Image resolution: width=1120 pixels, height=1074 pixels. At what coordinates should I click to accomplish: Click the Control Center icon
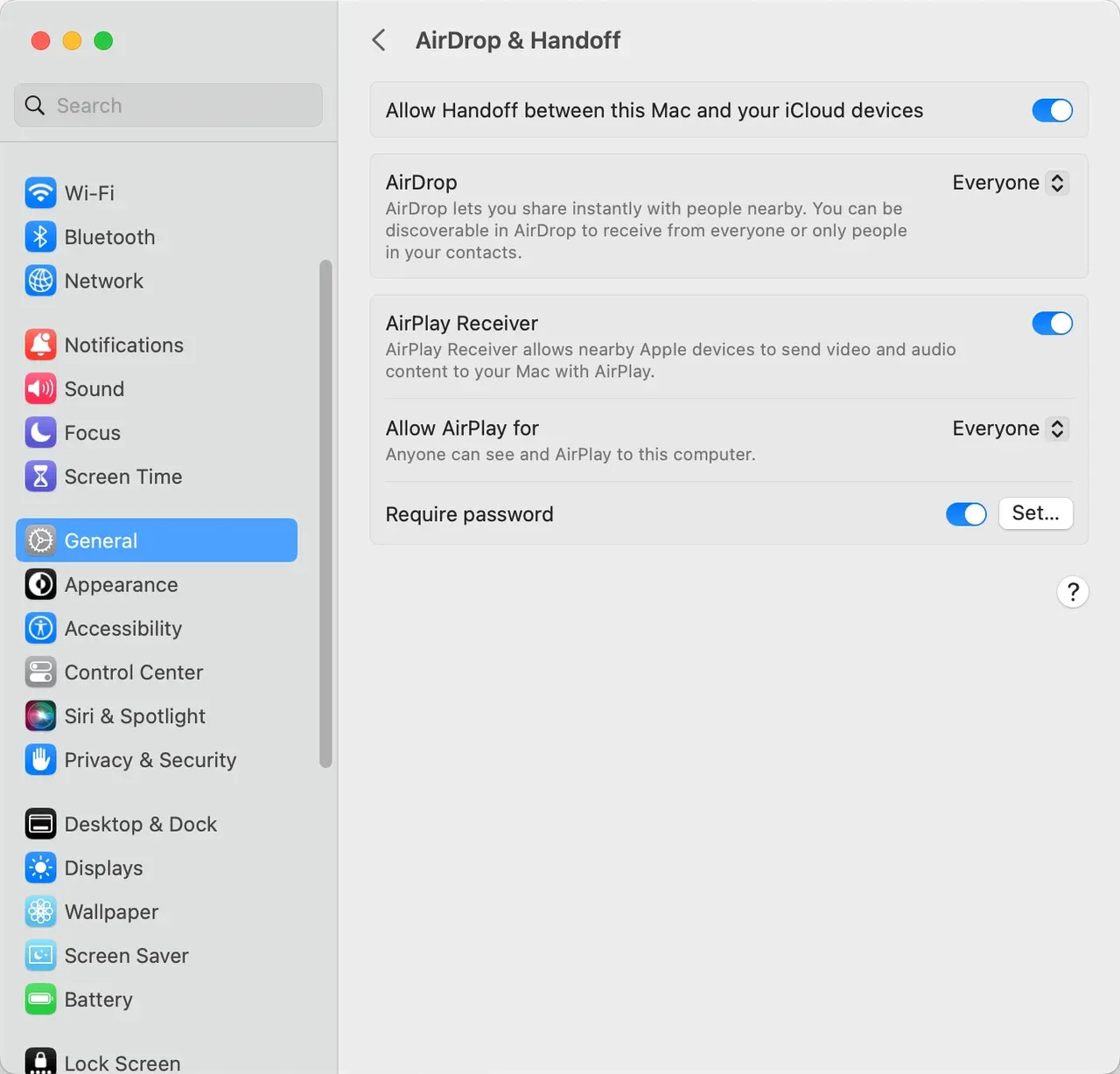pyautogui.click(x=40, y=672)
